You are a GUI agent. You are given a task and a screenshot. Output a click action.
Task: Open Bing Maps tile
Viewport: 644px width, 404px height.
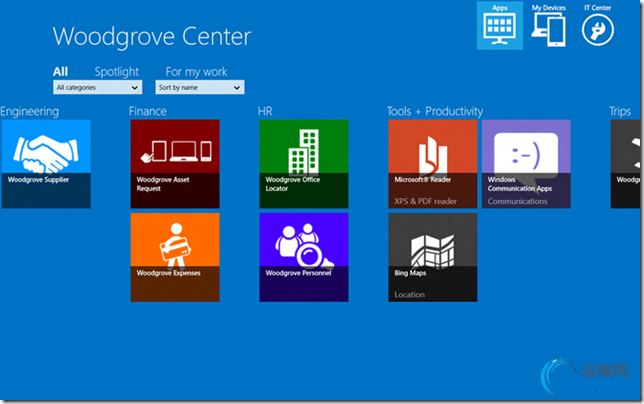433,257
